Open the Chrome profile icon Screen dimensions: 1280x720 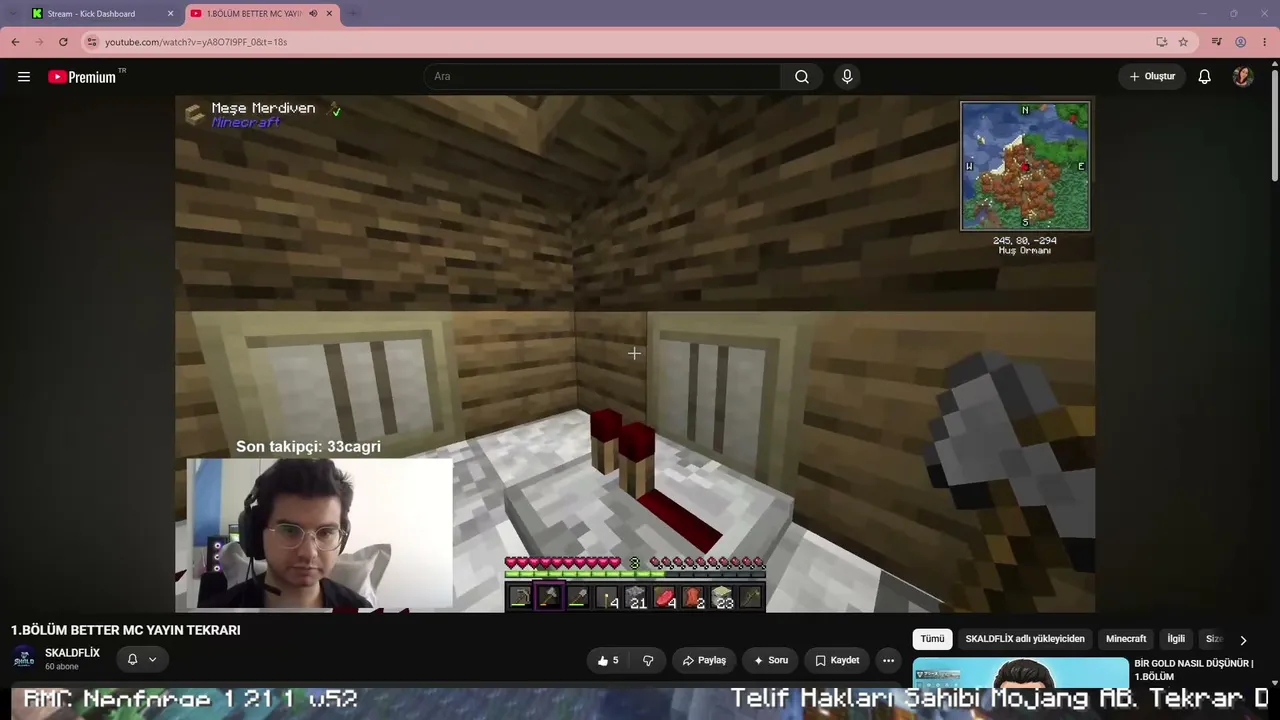pos(1240,42)
